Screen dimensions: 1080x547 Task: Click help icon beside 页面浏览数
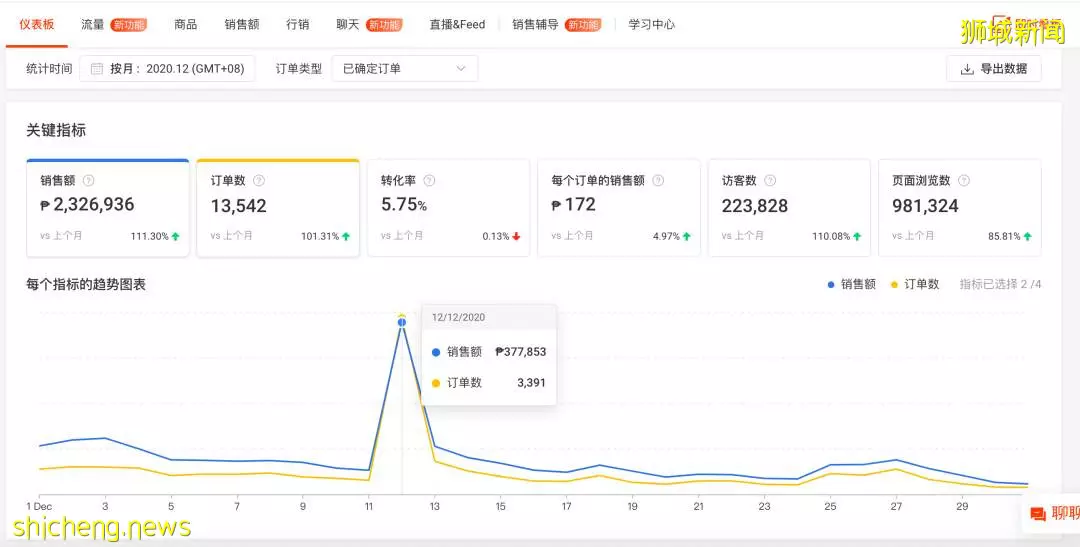[964, 180]
